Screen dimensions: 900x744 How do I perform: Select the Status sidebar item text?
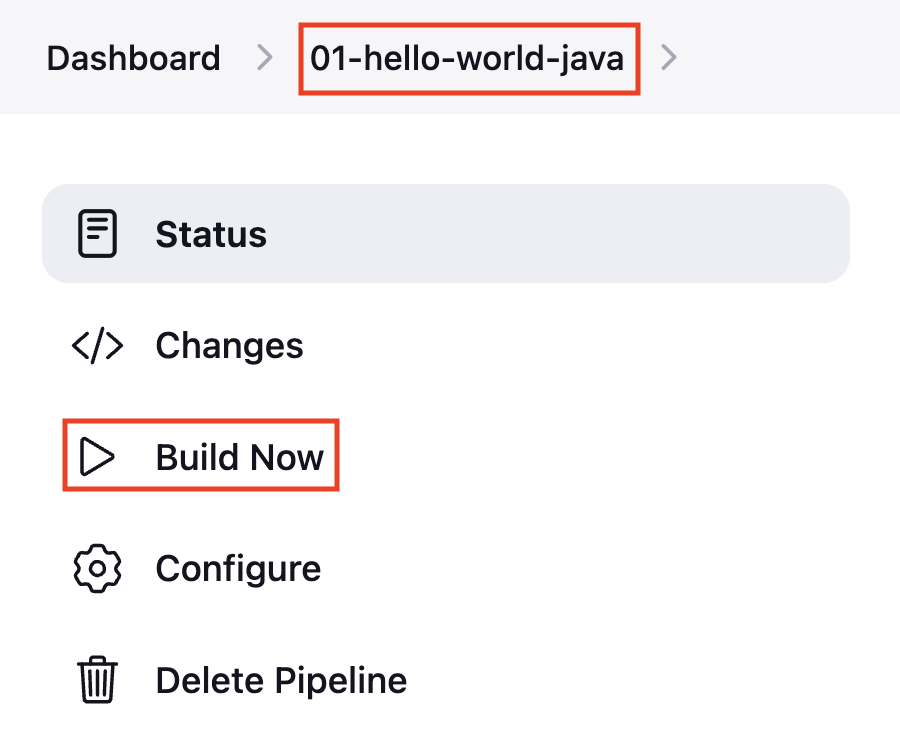pyautogui.click(x=211, y=234)
